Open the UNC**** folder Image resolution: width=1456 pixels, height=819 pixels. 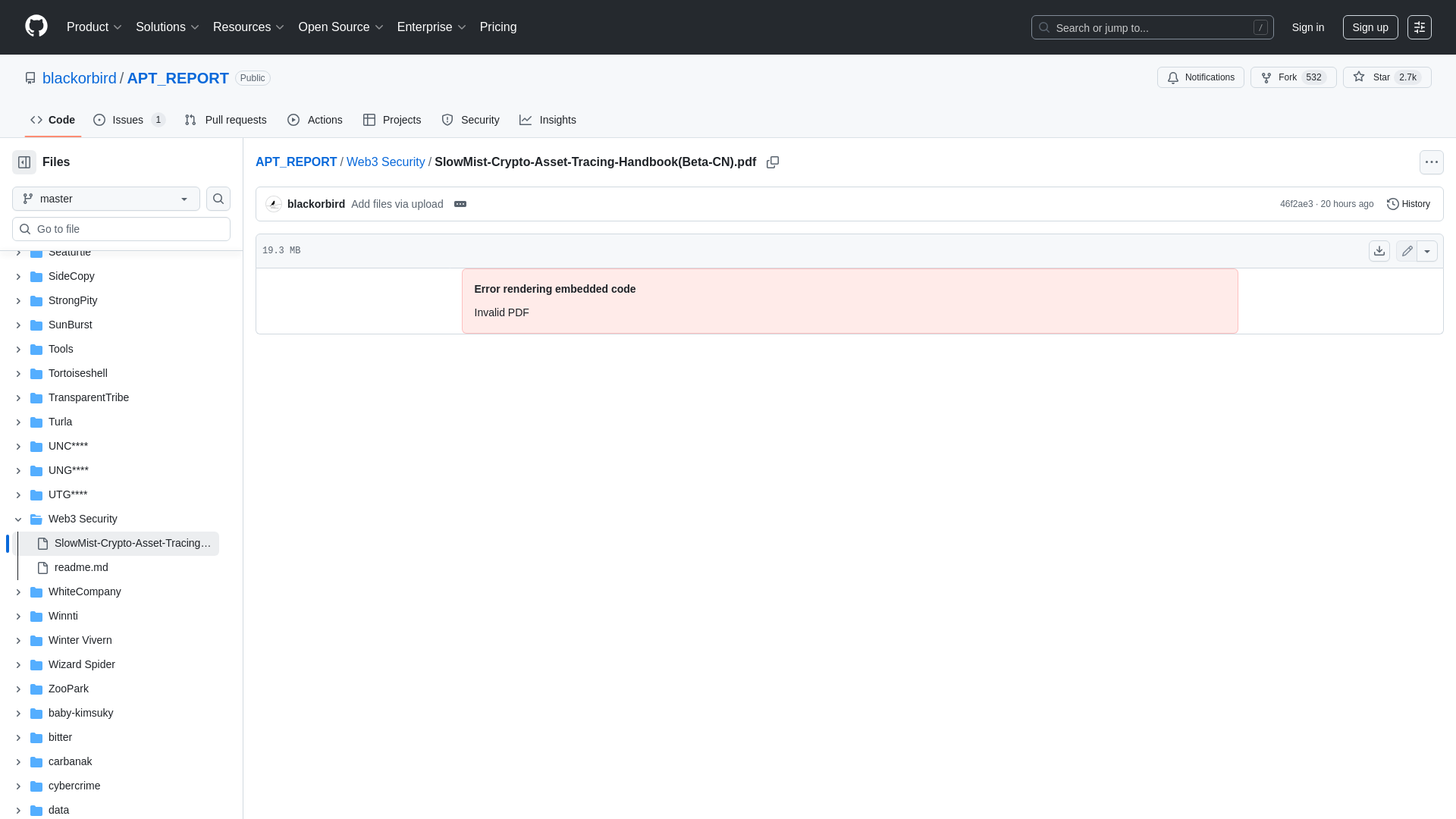[x=68, y=446]
